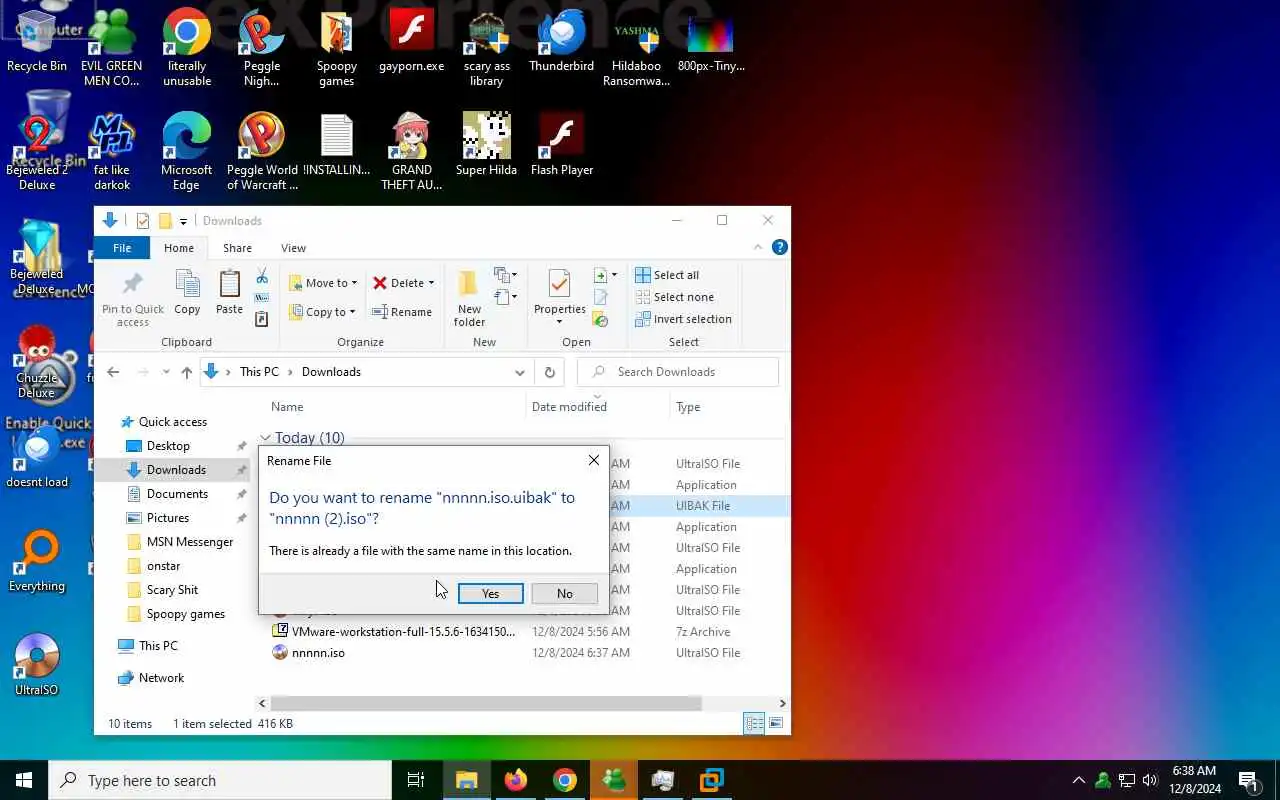Image resolution: width=1280 pixels, height=800 pixels.
Task: Click Select all in ribbon
Action: [x=667, y=275]
